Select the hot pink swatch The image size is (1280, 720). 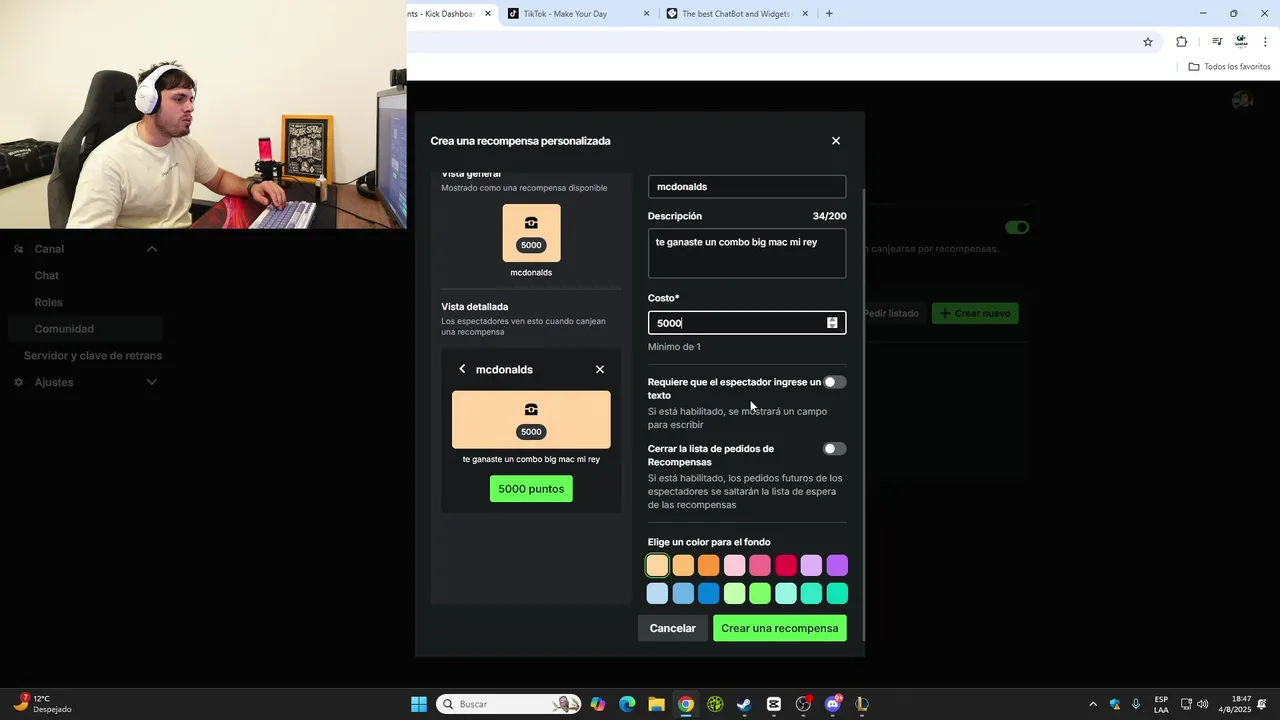[x=760, y=566]
